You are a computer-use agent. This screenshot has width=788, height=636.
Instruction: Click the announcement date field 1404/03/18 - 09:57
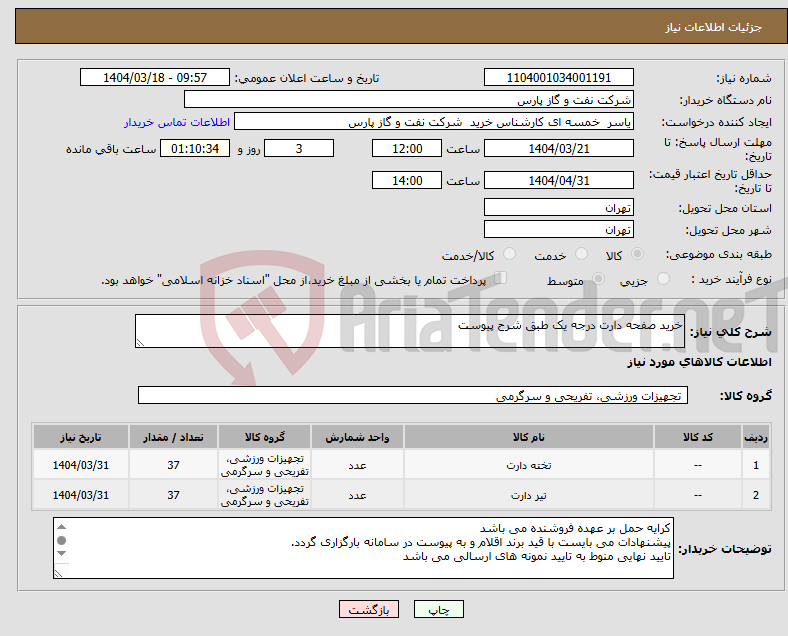[x=155, y=77]
